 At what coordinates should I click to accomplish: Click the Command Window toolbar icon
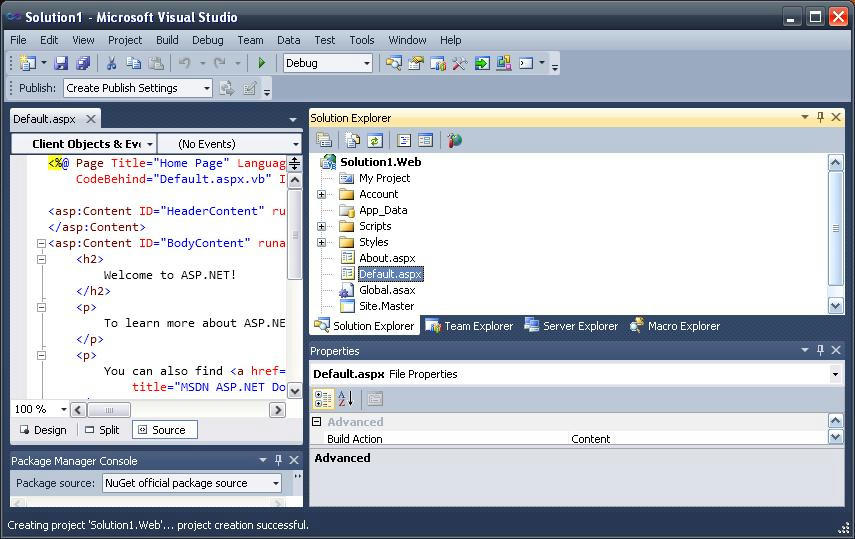coord(526,63)
